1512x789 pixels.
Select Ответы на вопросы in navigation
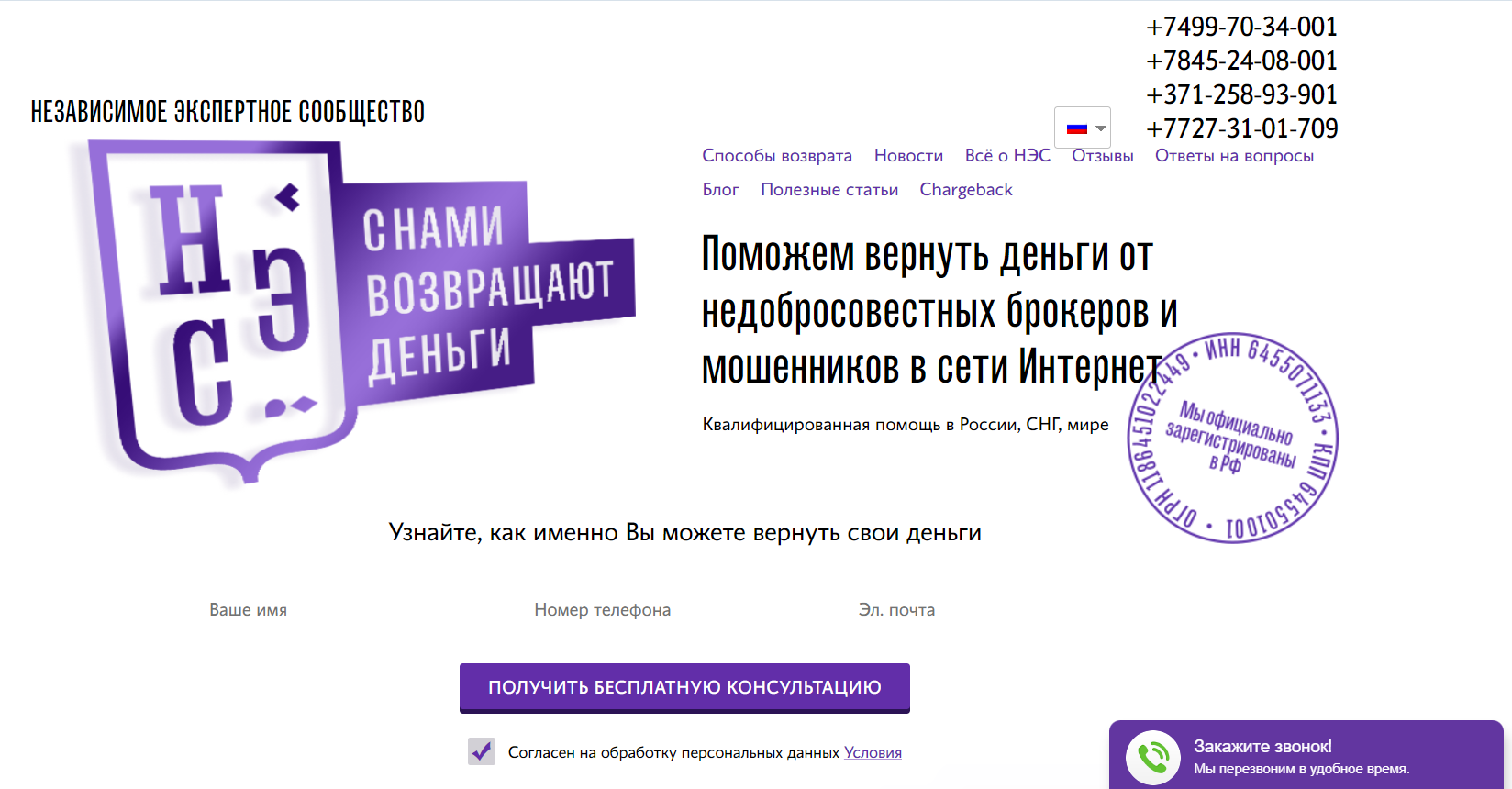pos(1233,156)
